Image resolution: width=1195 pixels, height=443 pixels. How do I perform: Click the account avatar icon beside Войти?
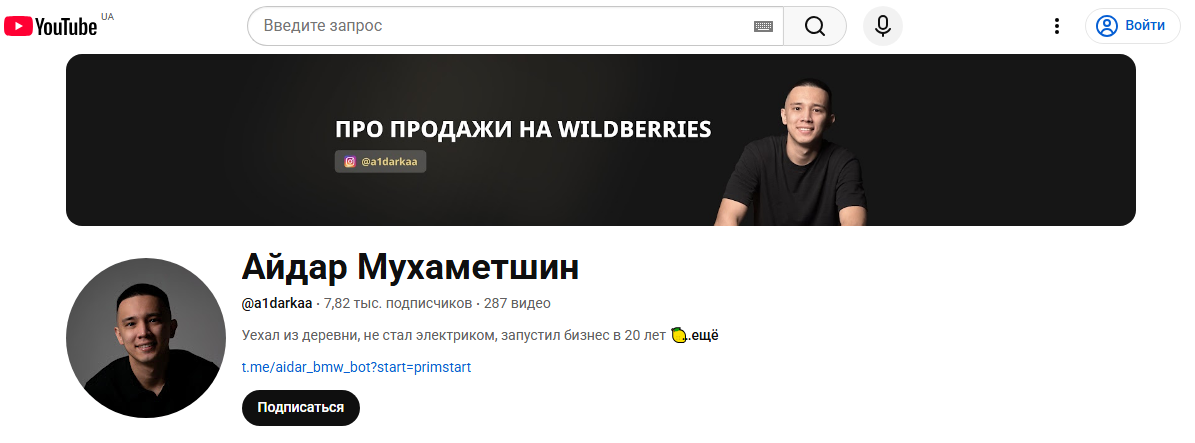(1107, 26)
